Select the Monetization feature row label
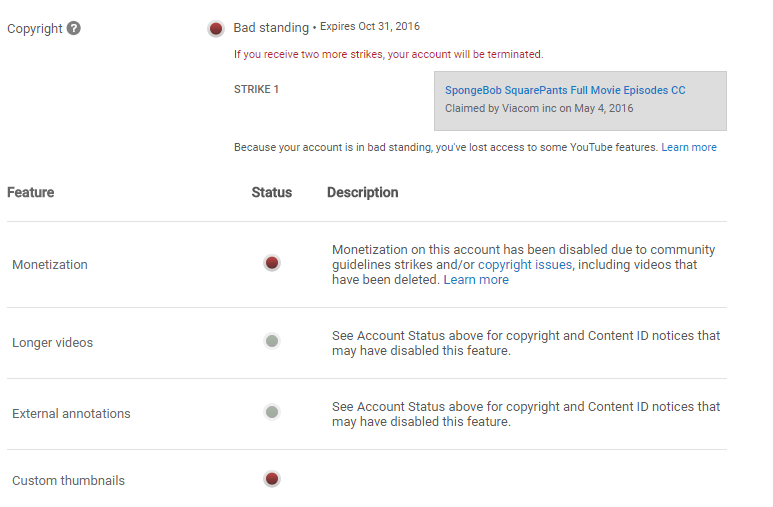Screen dimensions: 773x507 pos(50,264)
